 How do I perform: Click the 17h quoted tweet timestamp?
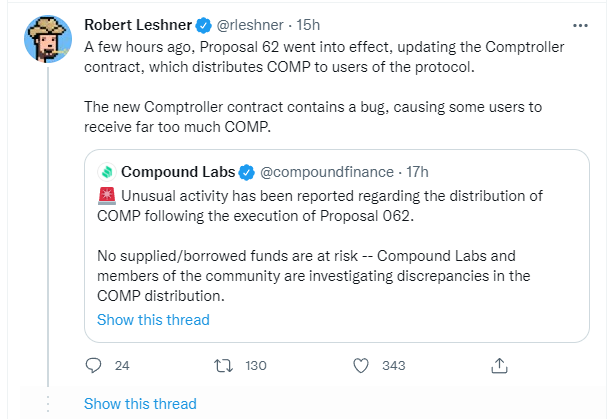414,171
